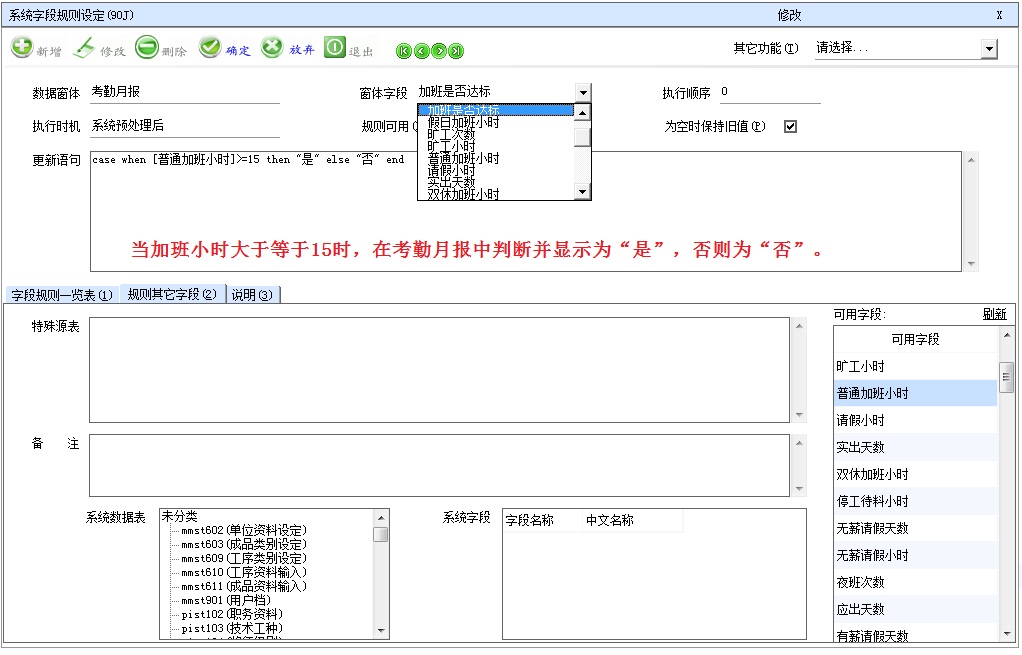The height and width of the screenshot is (655, 1022).
Task: Open the 其它功能 dropdown list
Action: tap(989, 49)
